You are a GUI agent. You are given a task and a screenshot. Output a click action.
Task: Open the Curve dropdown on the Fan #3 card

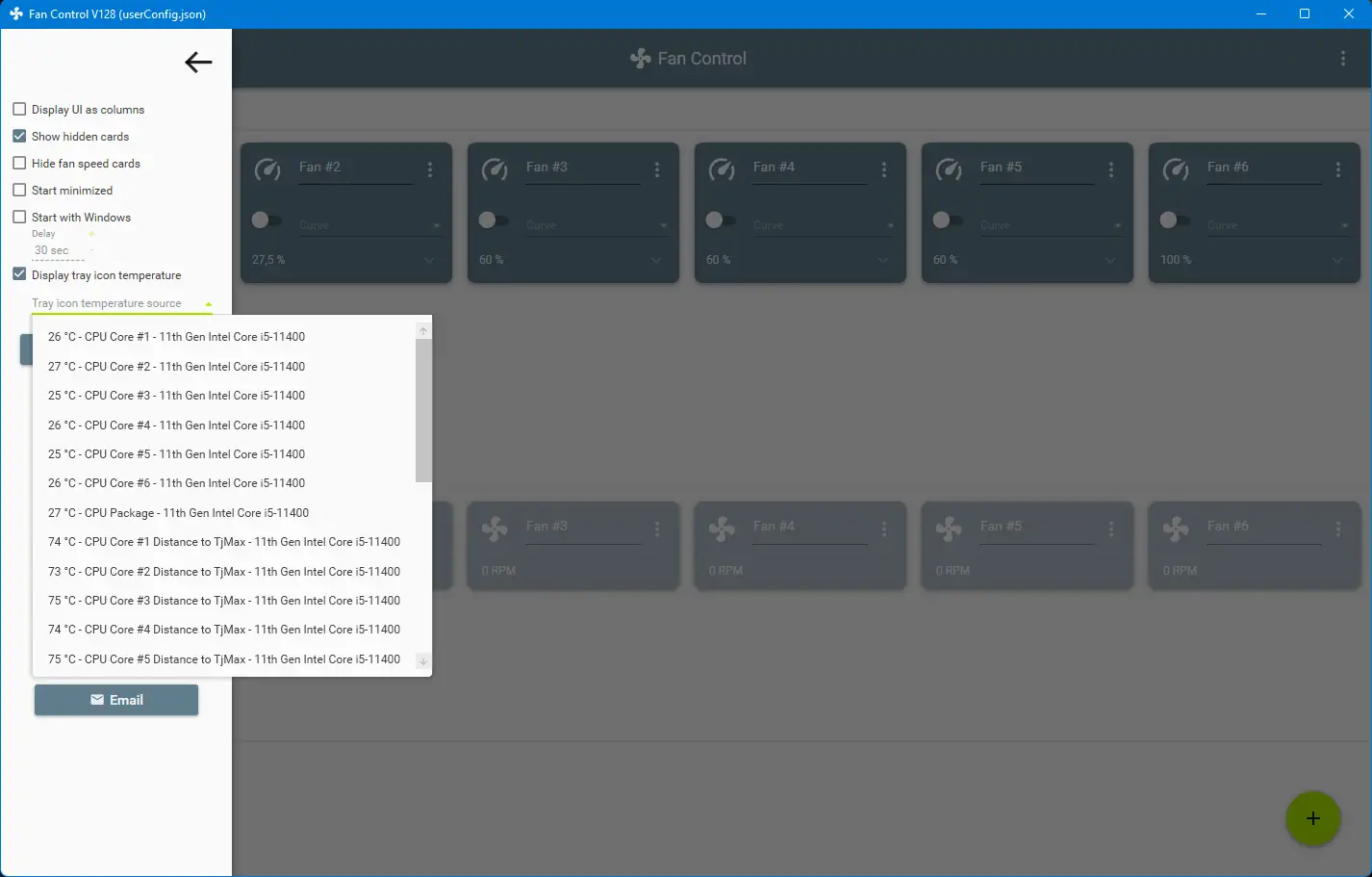point(597,225)
